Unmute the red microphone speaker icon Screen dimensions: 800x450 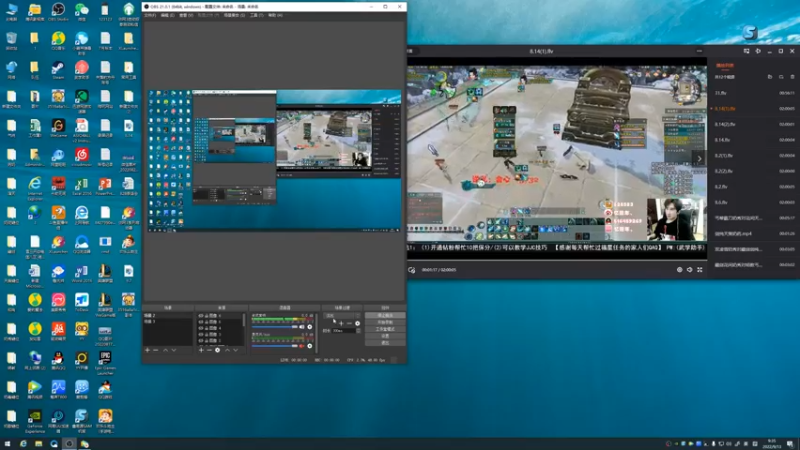click(302, 346)
